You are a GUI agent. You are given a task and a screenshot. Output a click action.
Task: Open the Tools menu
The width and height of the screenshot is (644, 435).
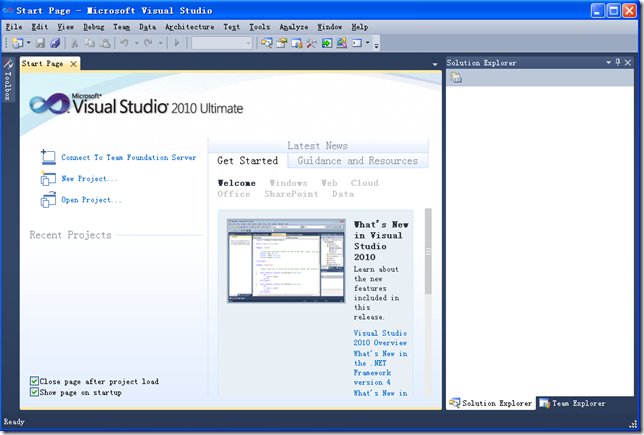pos(260,27)
